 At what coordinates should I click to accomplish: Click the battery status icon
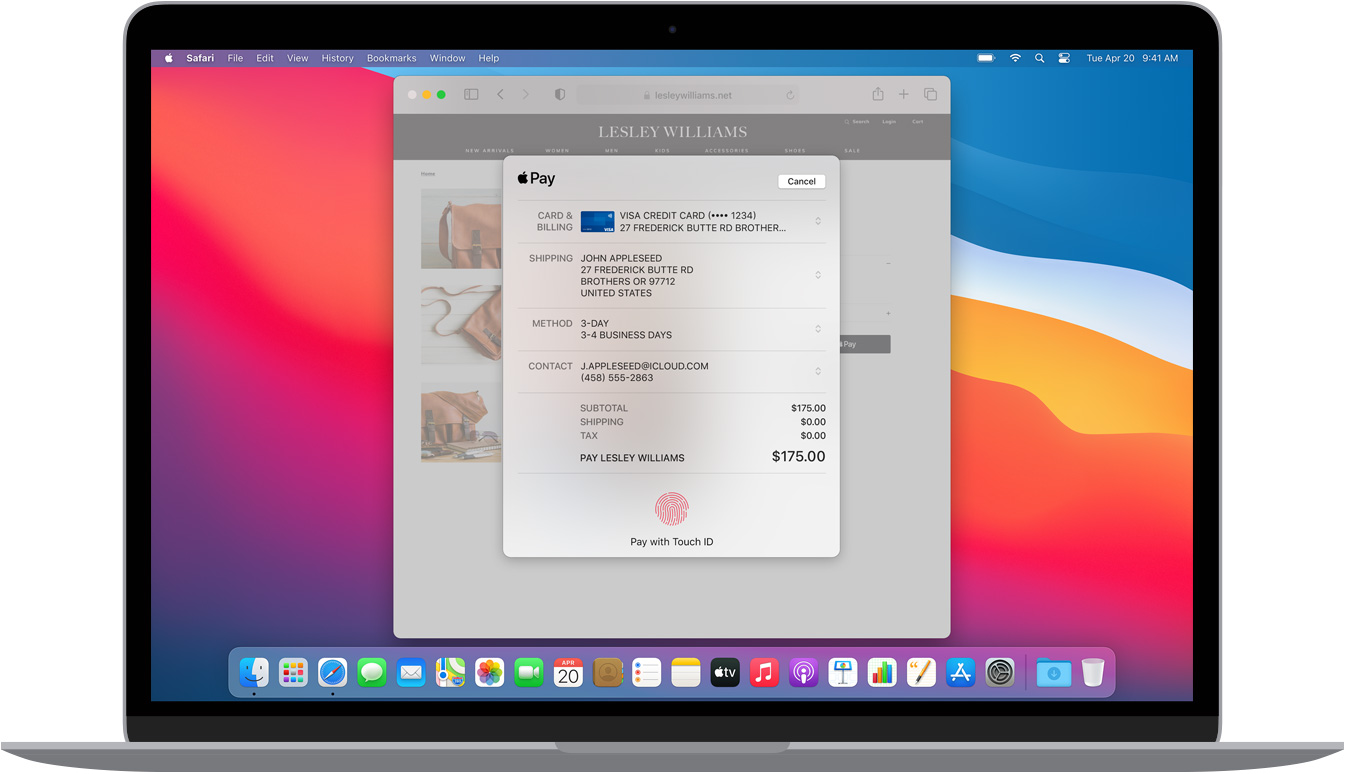[x=986, y=58]
